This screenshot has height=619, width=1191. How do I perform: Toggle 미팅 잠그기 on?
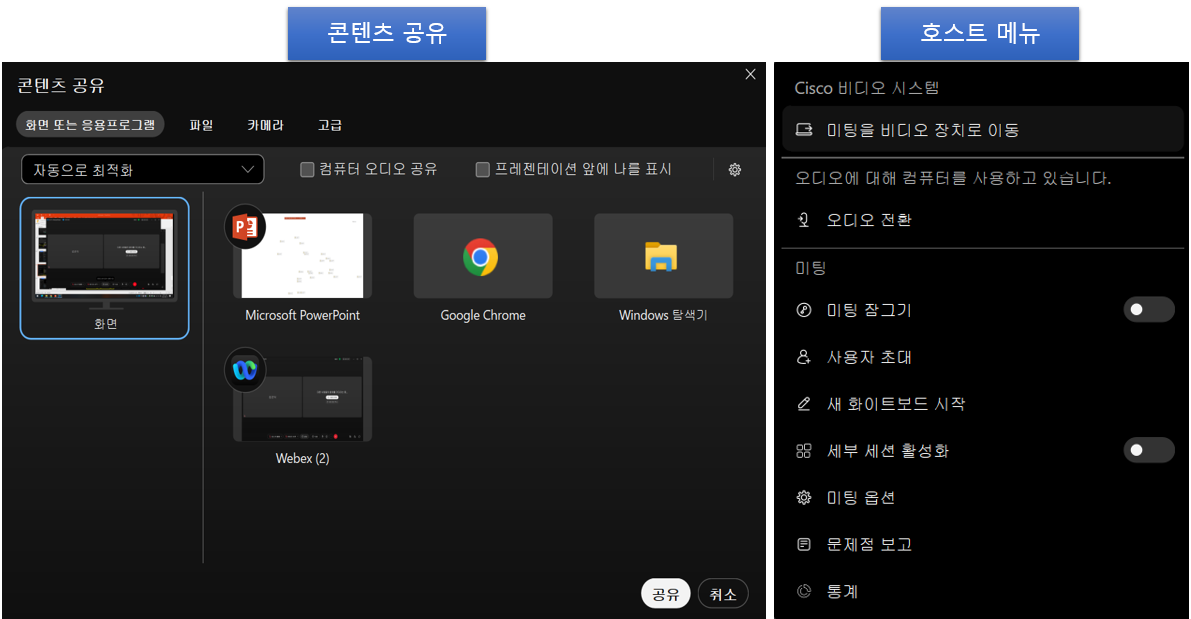(x=1148, y=310)
